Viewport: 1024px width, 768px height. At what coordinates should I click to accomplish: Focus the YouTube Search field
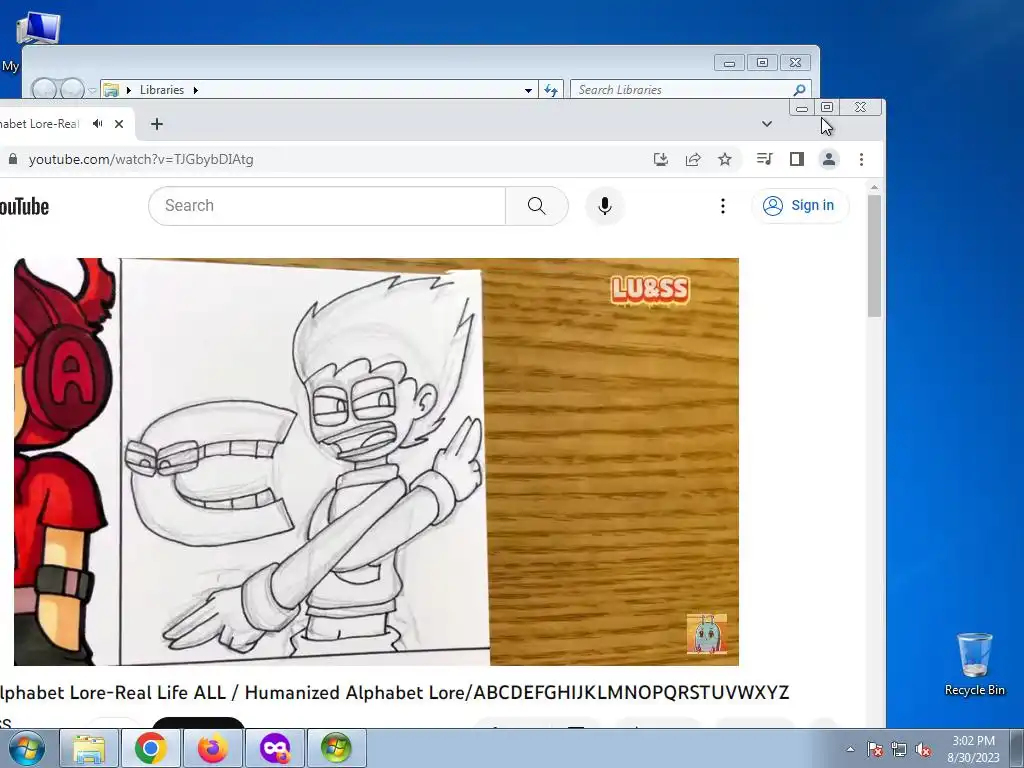tap(327, 206)
